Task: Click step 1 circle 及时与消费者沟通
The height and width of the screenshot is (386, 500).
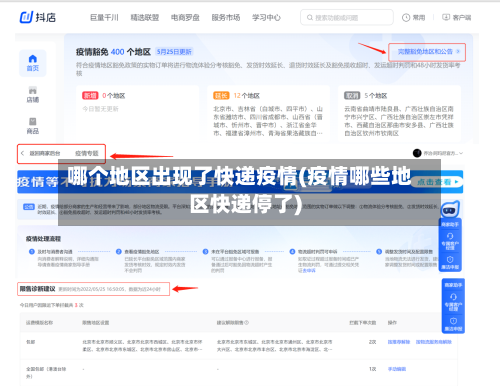Action: click(32, 252)
